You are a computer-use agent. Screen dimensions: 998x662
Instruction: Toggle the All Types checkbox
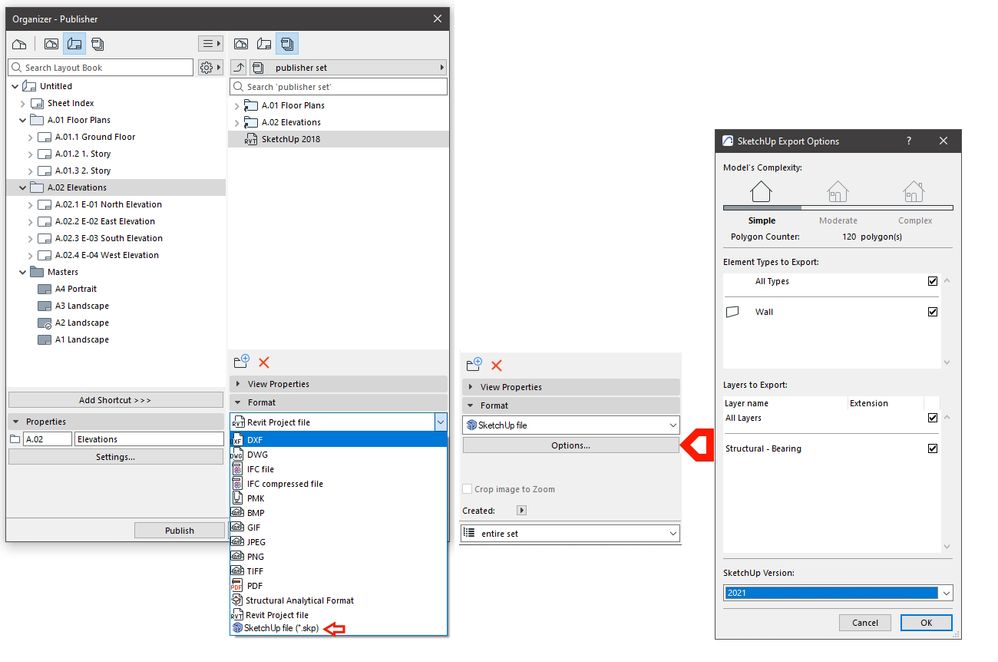tap(932, 281)
